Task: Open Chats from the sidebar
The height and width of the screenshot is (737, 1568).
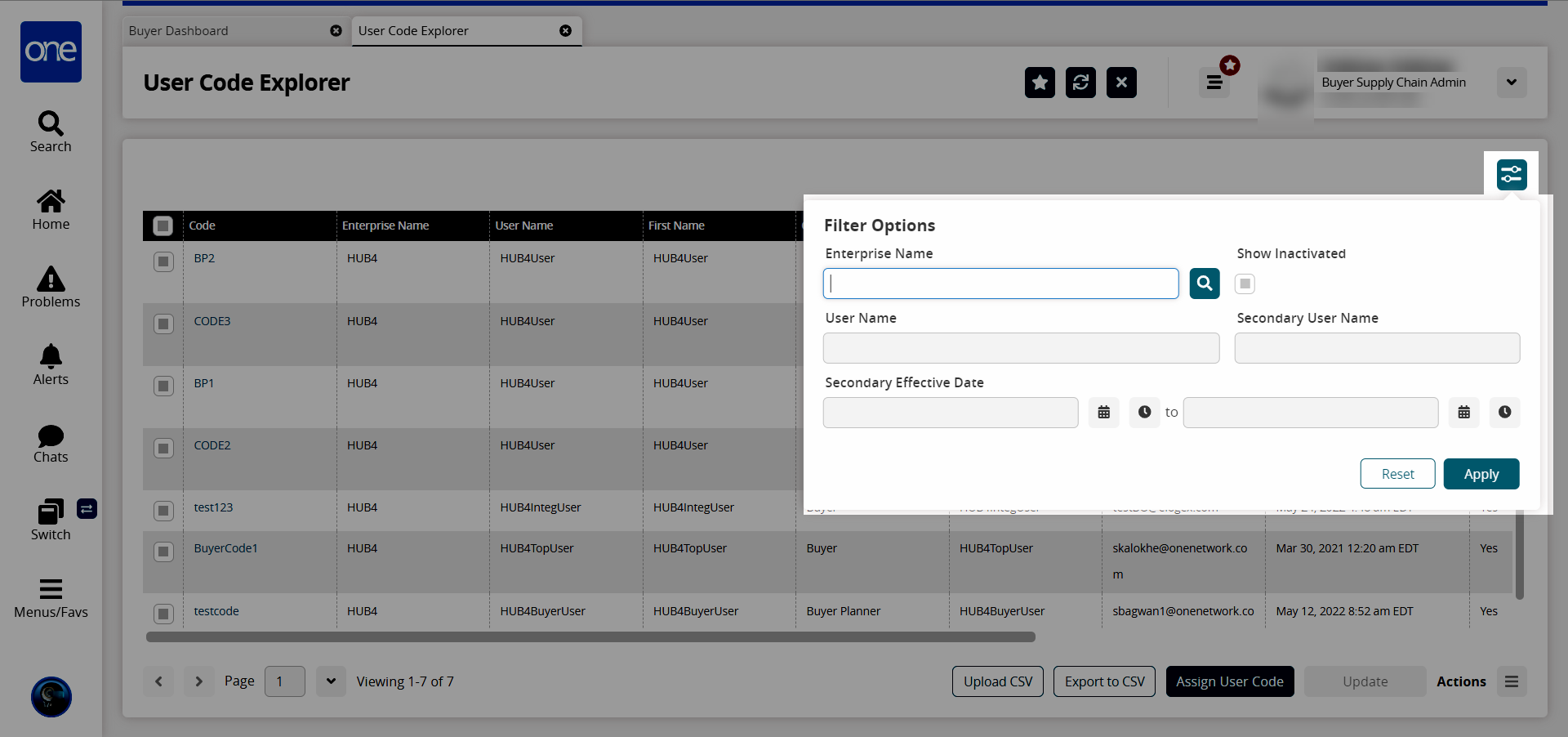Action: 51,443
